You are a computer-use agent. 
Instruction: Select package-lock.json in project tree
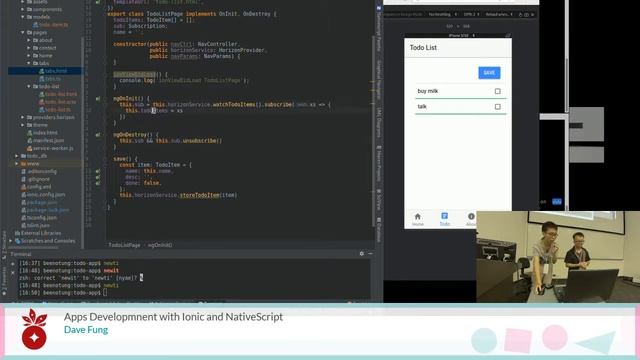pos(45,210)
